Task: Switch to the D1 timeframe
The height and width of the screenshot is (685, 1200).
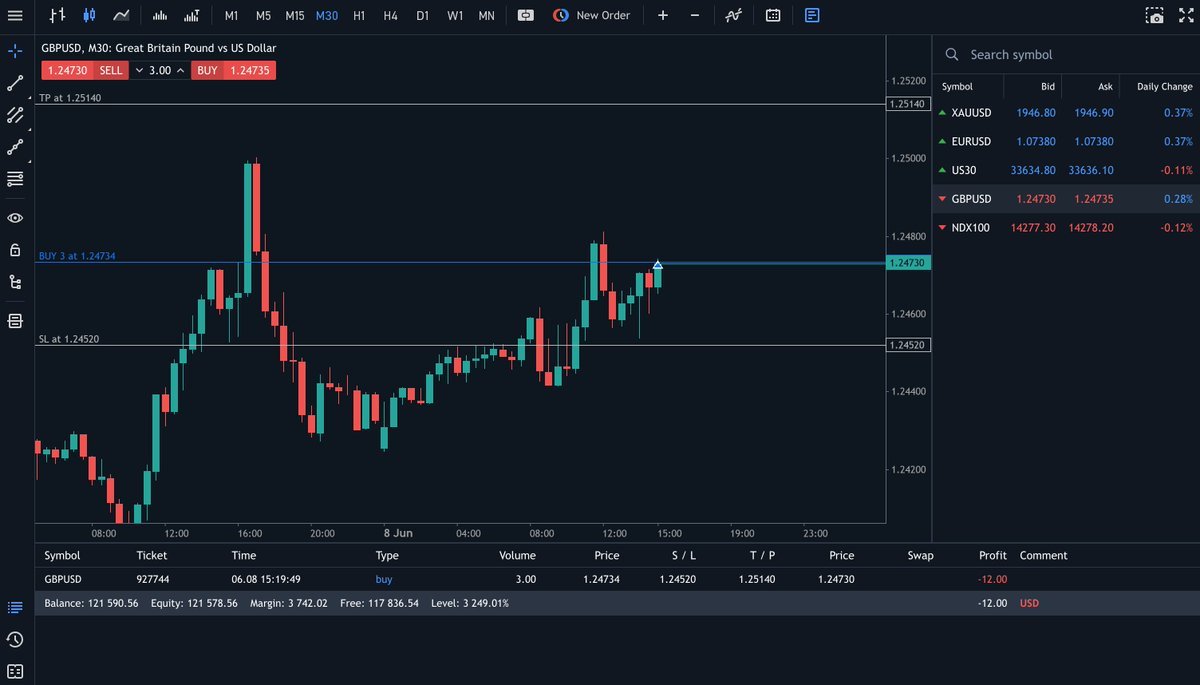Action: click(421, 16)
